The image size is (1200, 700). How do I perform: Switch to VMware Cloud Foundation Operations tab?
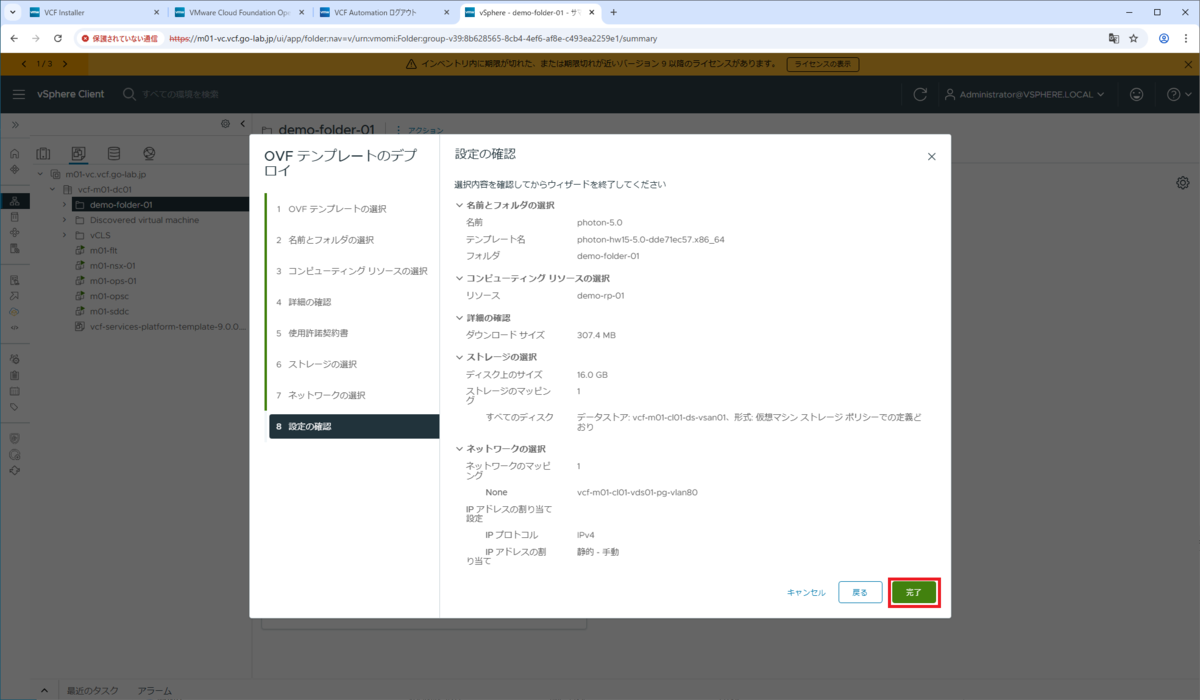pyautogui.click(x=240, y=12)
